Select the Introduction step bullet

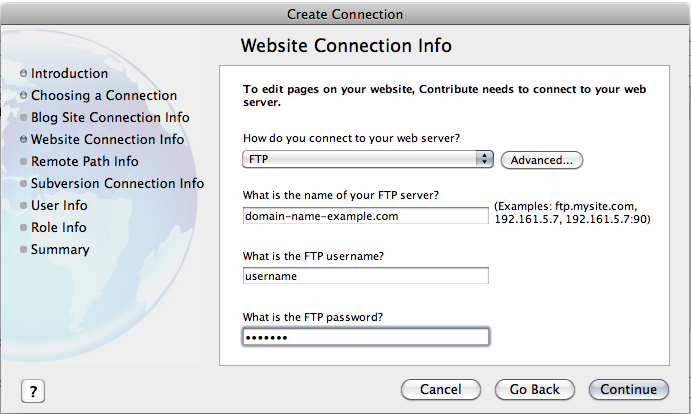coord(23,73)
